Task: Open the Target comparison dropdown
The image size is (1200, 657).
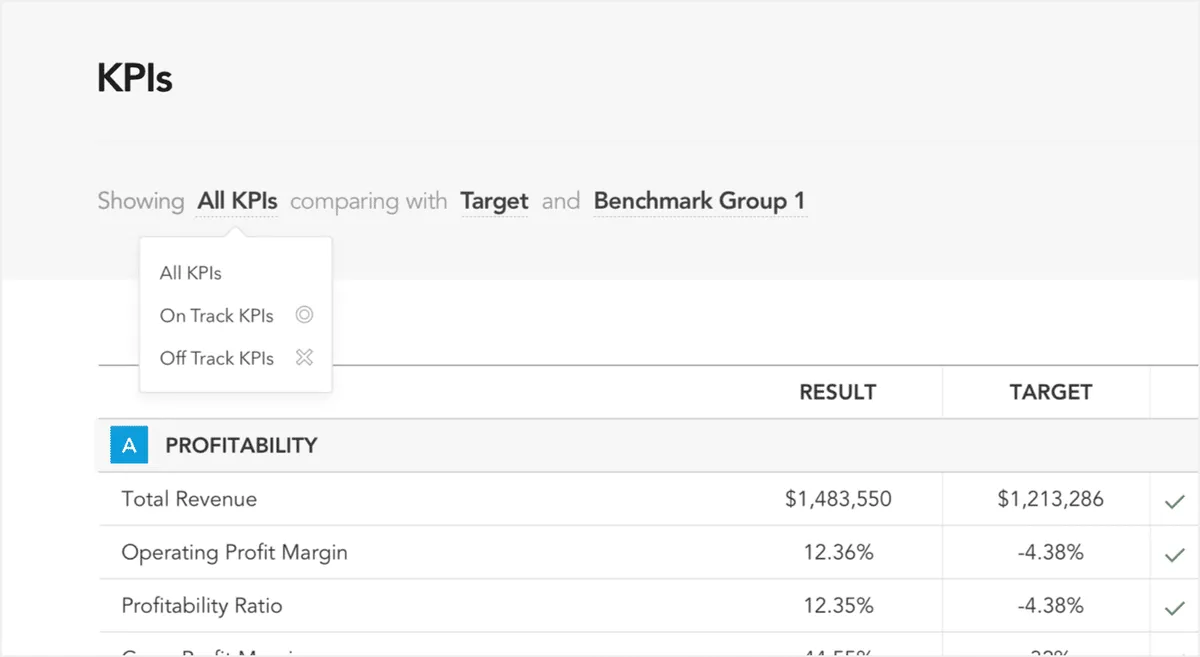Action: (x=494, y=201)
